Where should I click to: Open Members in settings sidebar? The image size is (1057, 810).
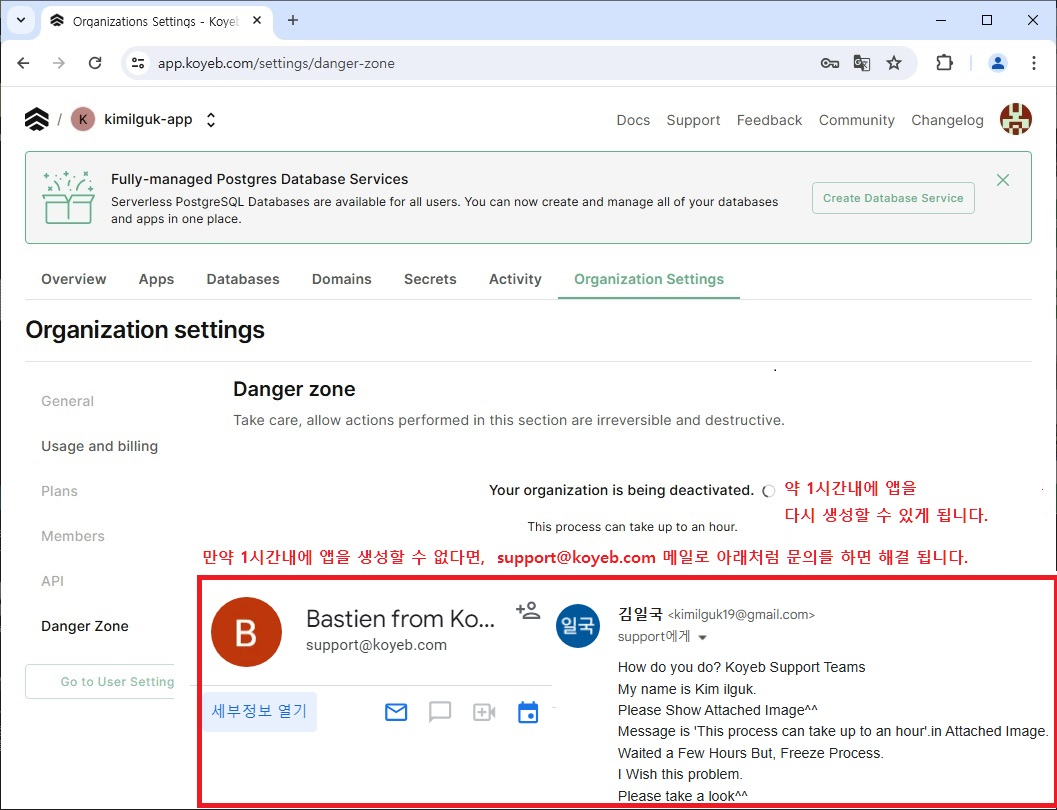(x=73, y=536)
